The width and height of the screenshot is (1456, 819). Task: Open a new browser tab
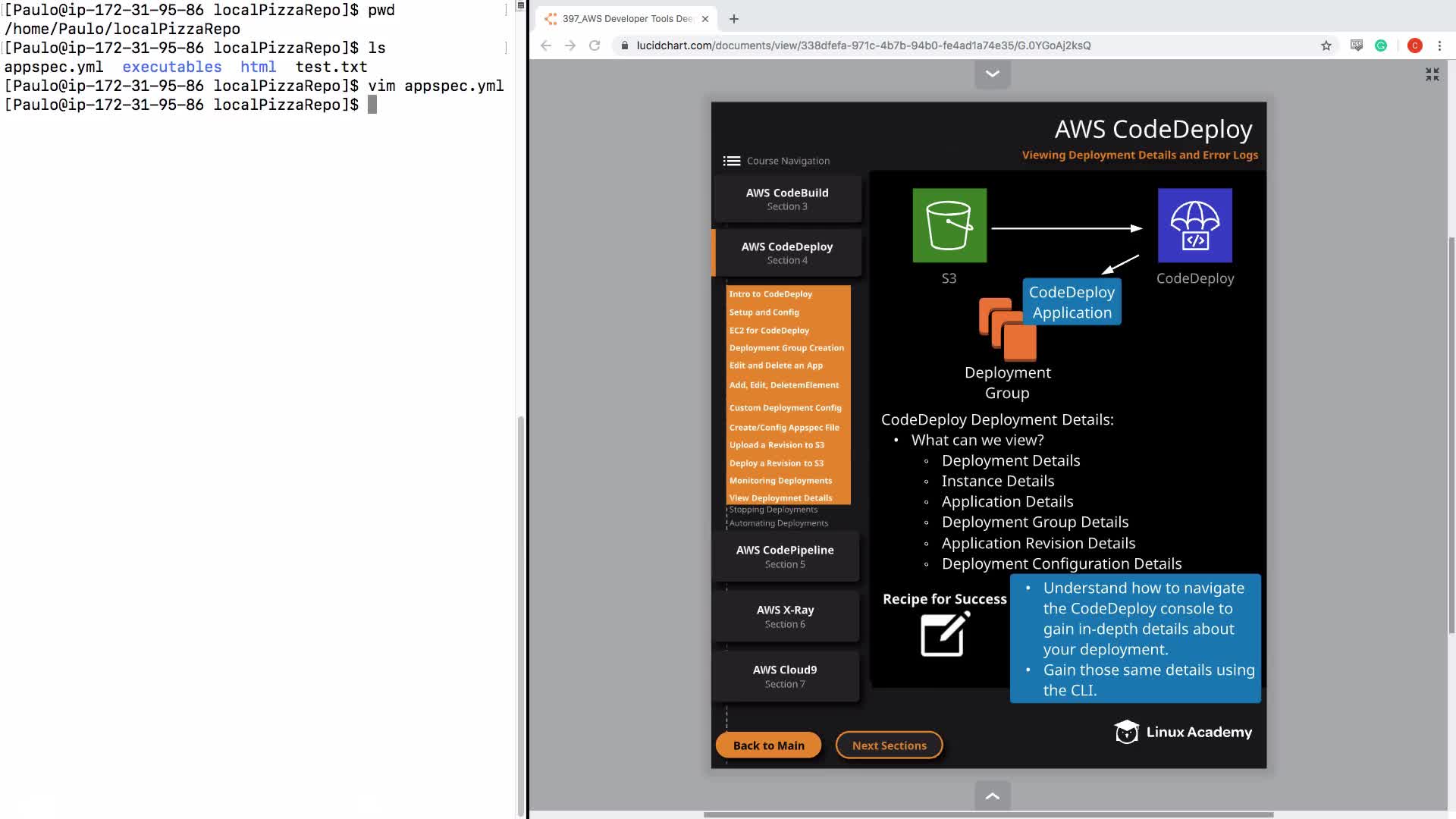[x=733, y=19]
